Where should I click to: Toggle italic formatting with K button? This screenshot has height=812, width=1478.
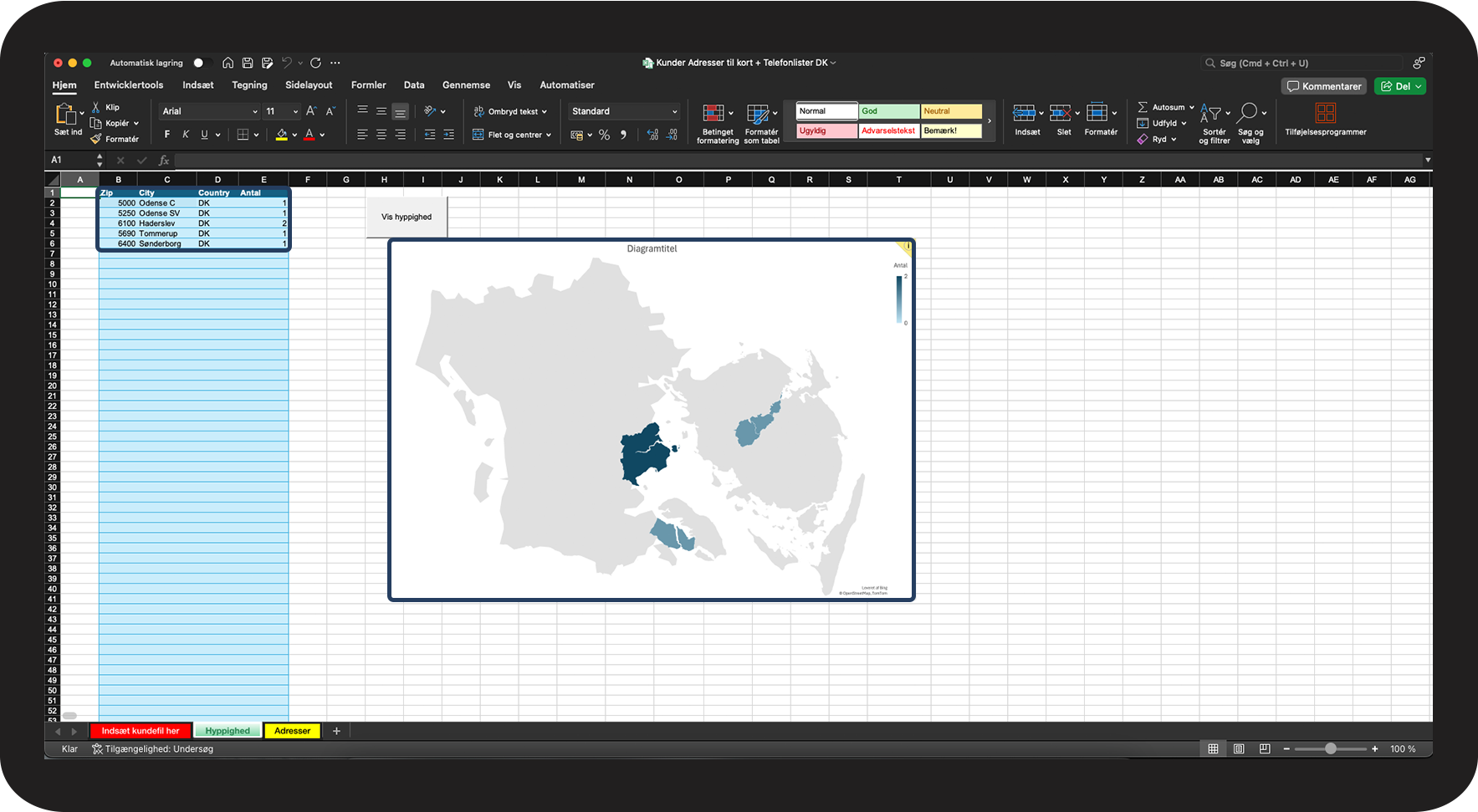coord(186,135)
